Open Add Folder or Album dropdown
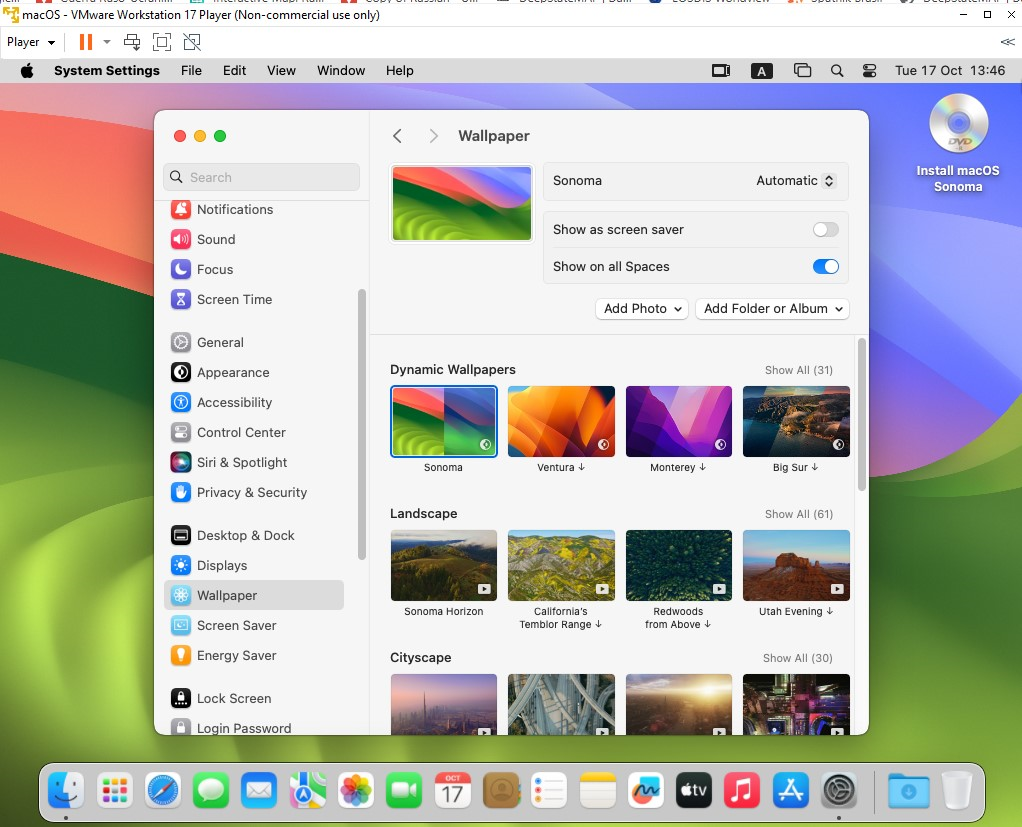The image size is (1022, 827). coord(773,309)
